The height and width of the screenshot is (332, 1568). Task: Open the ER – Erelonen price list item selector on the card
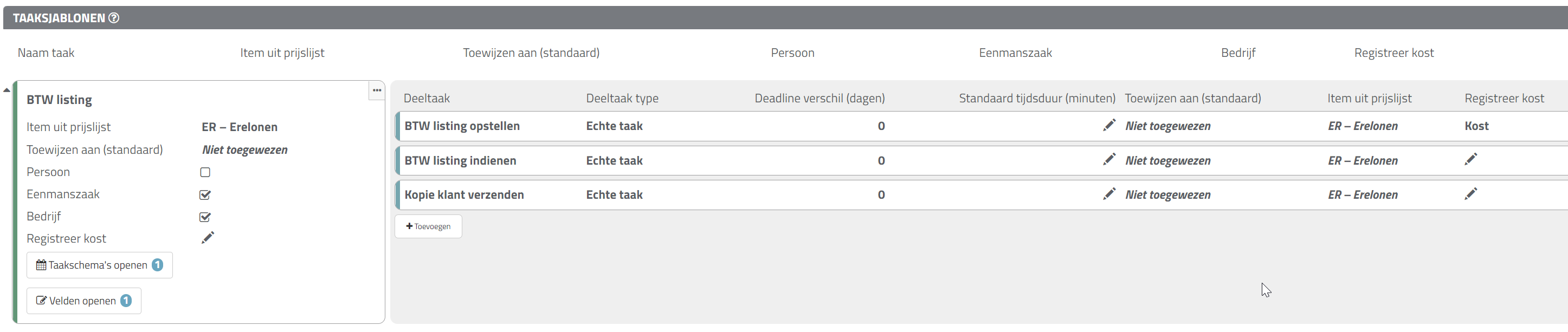[x=239, y=127]
